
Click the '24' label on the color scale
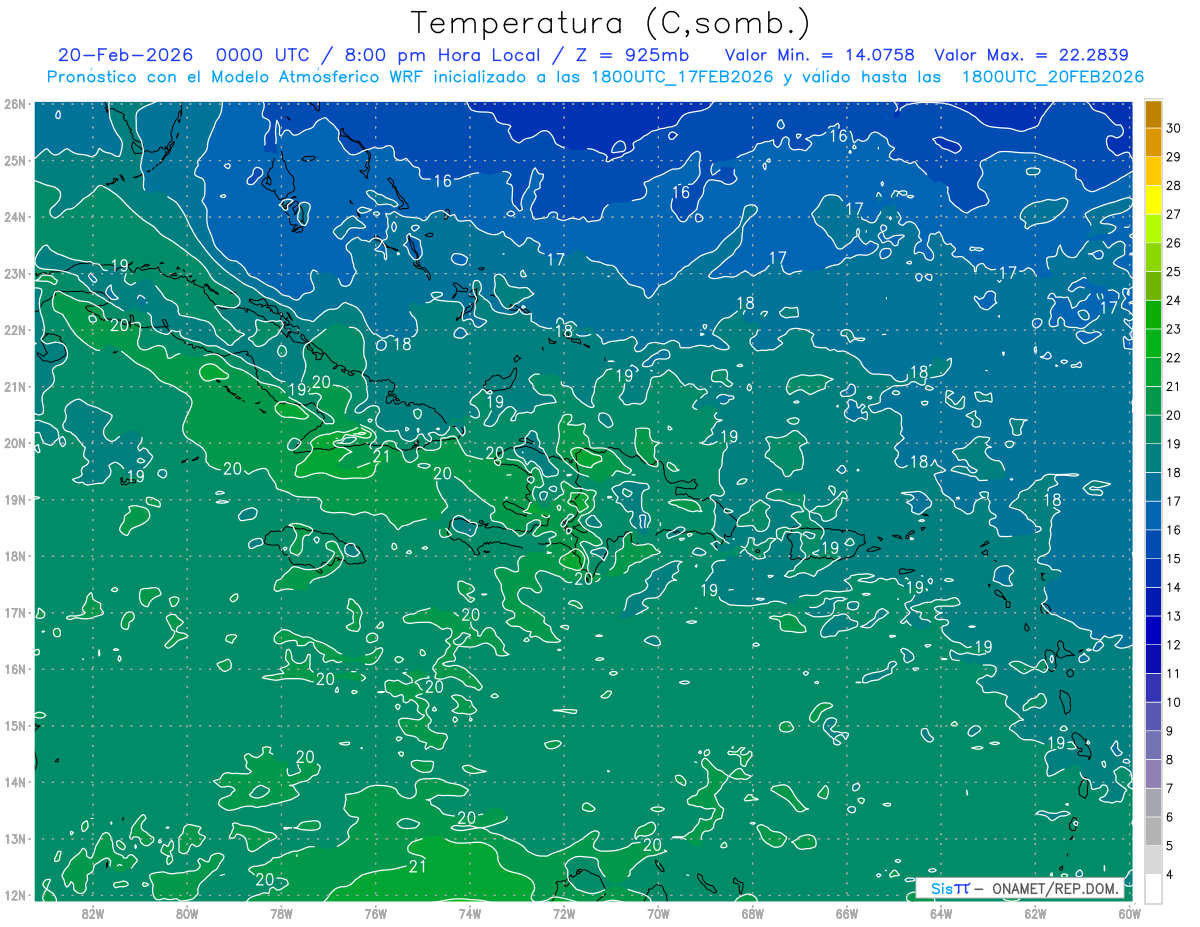pos(1174,301)
